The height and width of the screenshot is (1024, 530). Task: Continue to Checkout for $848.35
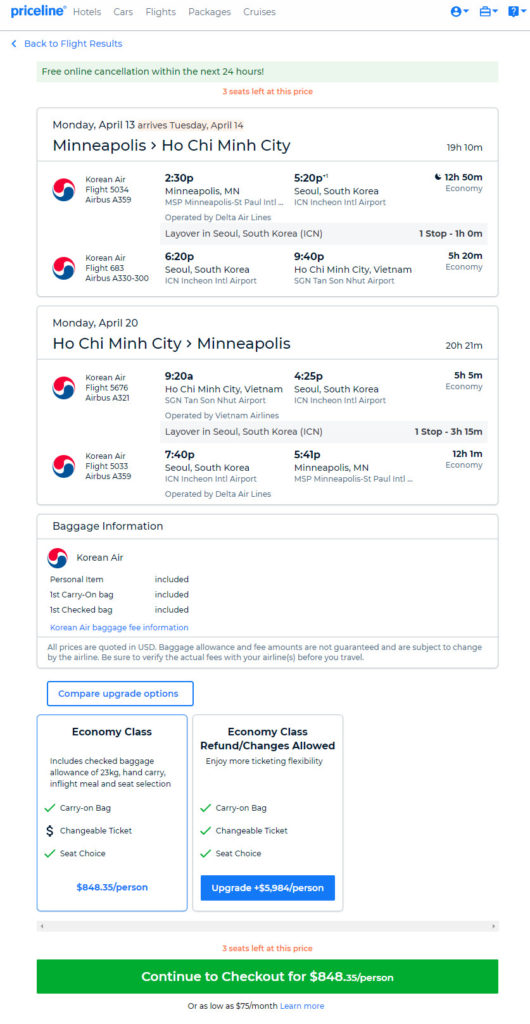(268, 976)
